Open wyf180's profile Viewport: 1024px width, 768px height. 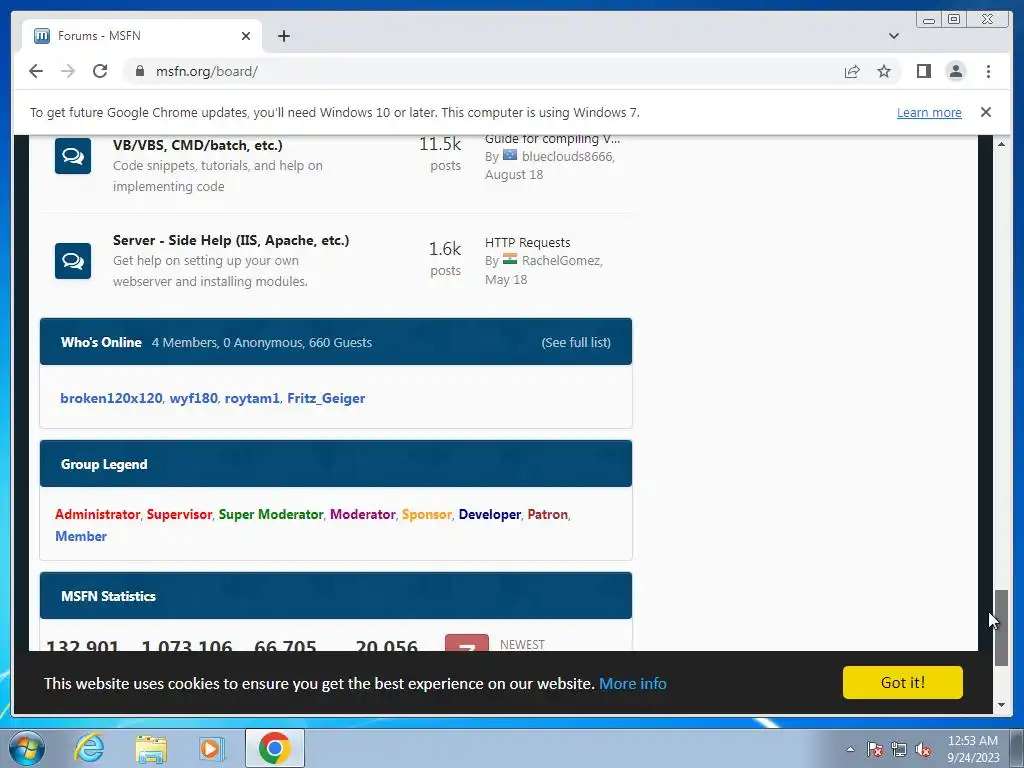[x=193, y=398]
